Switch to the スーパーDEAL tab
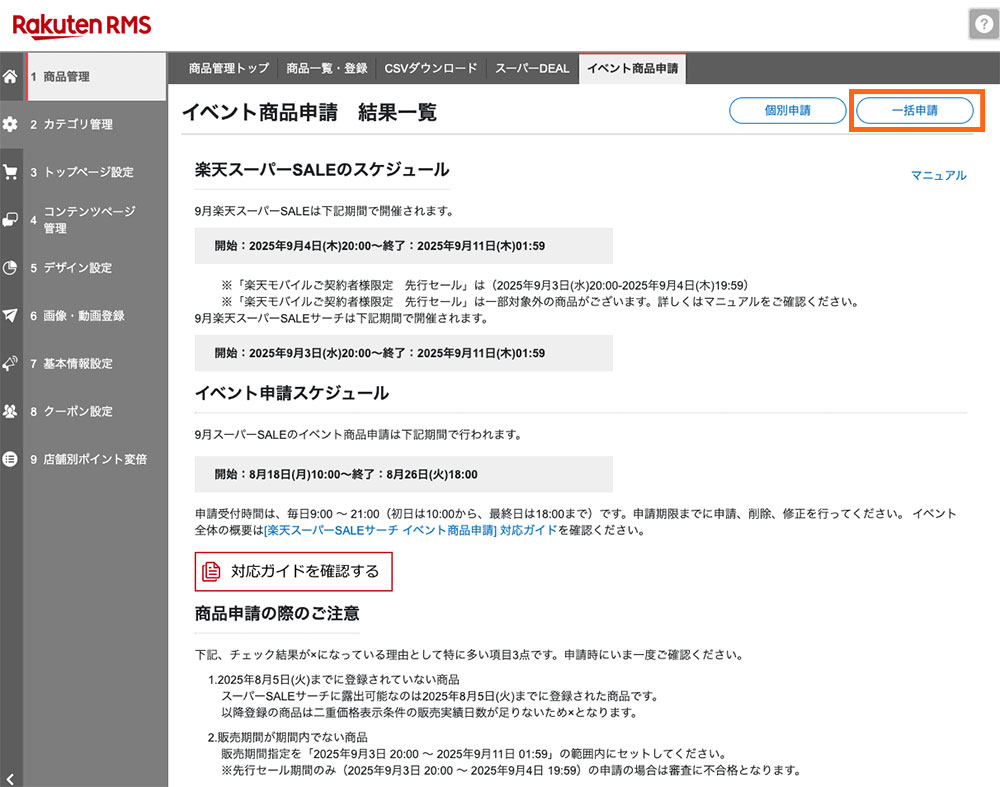Image resolution: width=1000 pixels, height=787 pixels. click(x=533, y=68)
